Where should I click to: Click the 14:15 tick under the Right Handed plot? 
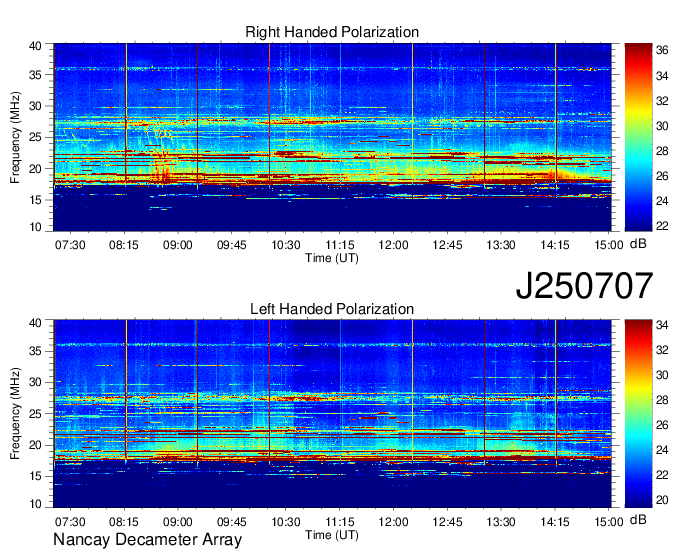click(x=555, y=245)
